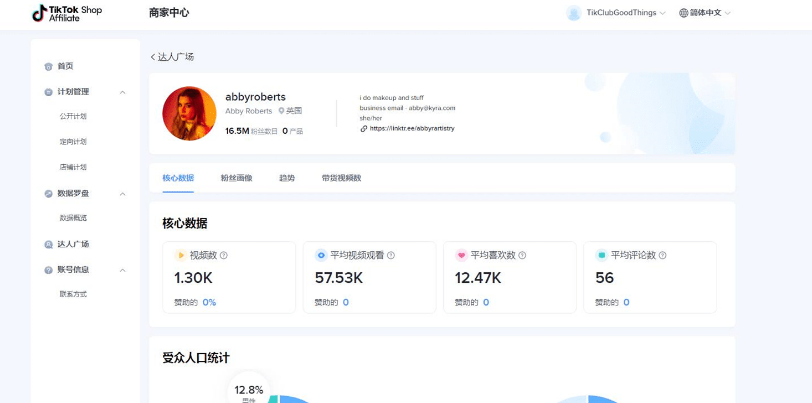Collapse the 账号信息 sidebar section
The image size is (812, 403).
(x=123, y=270)
